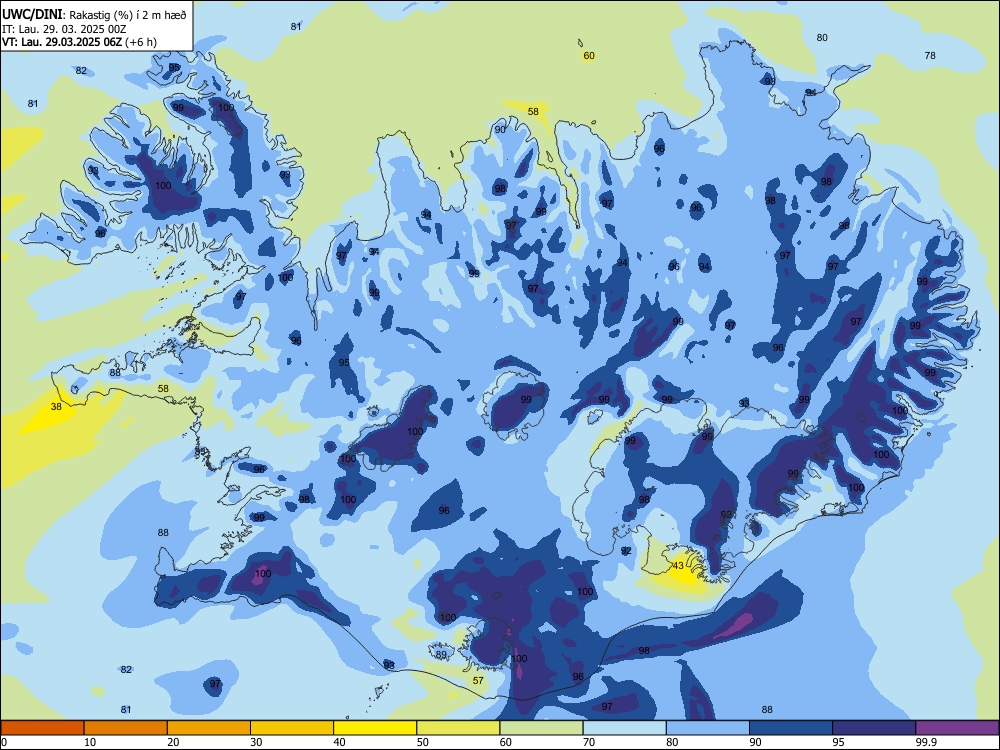Click the purple 99.9+ legend swatch
Screen dimensions: 1000x750
click(x=957, y=728)
